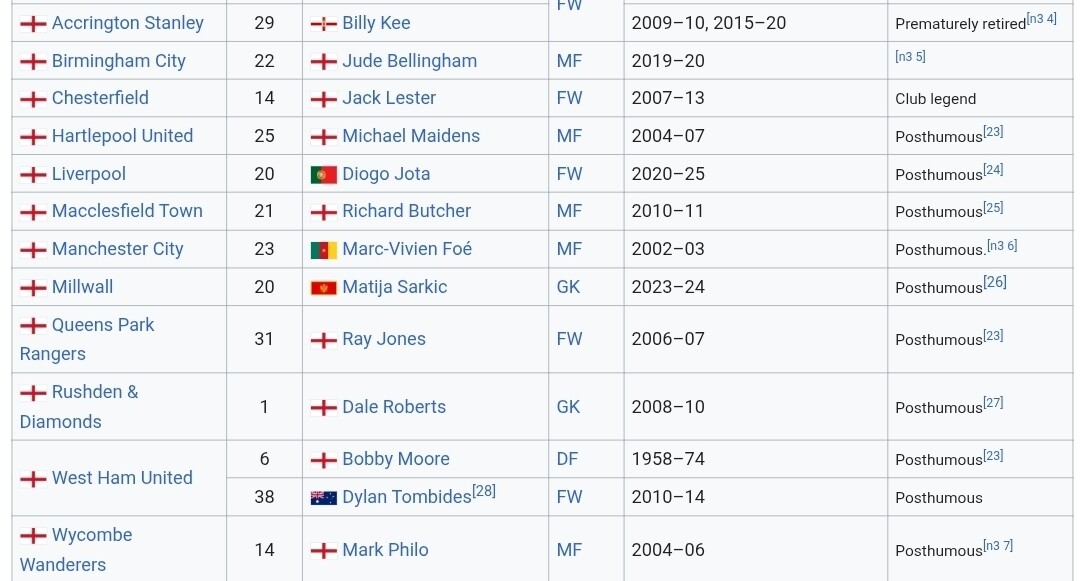Click England flag beside Bobby Moore
Screen dimensions: 1080x581
[323, 460]
